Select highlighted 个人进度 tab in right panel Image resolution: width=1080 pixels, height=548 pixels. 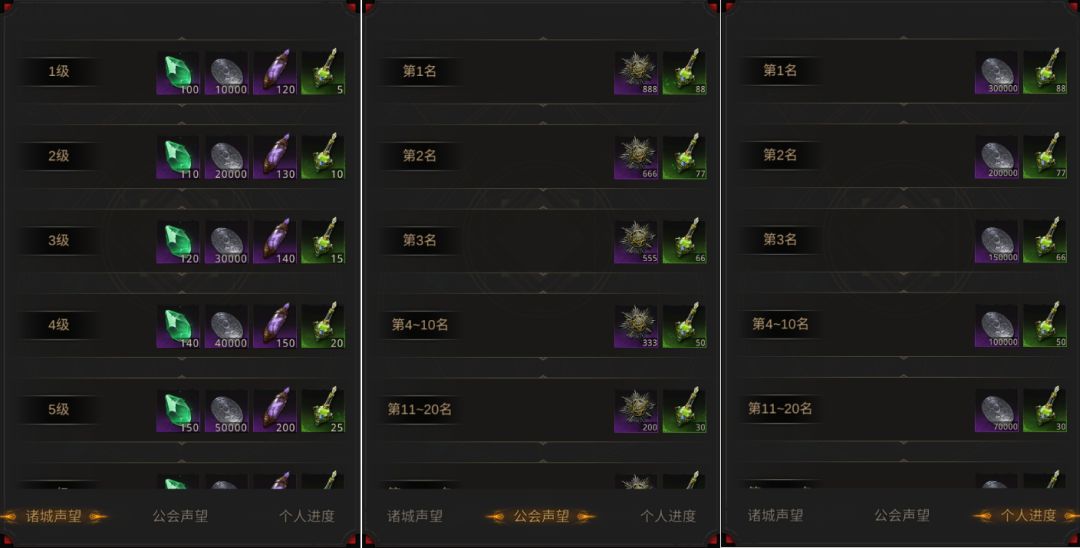tap(1028, 516)
